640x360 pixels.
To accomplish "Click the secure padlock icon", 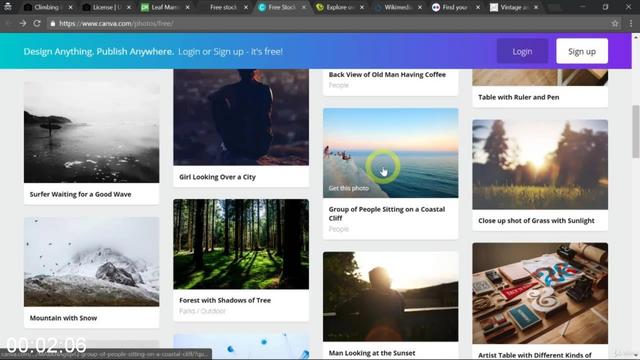I will coord(53,24).
